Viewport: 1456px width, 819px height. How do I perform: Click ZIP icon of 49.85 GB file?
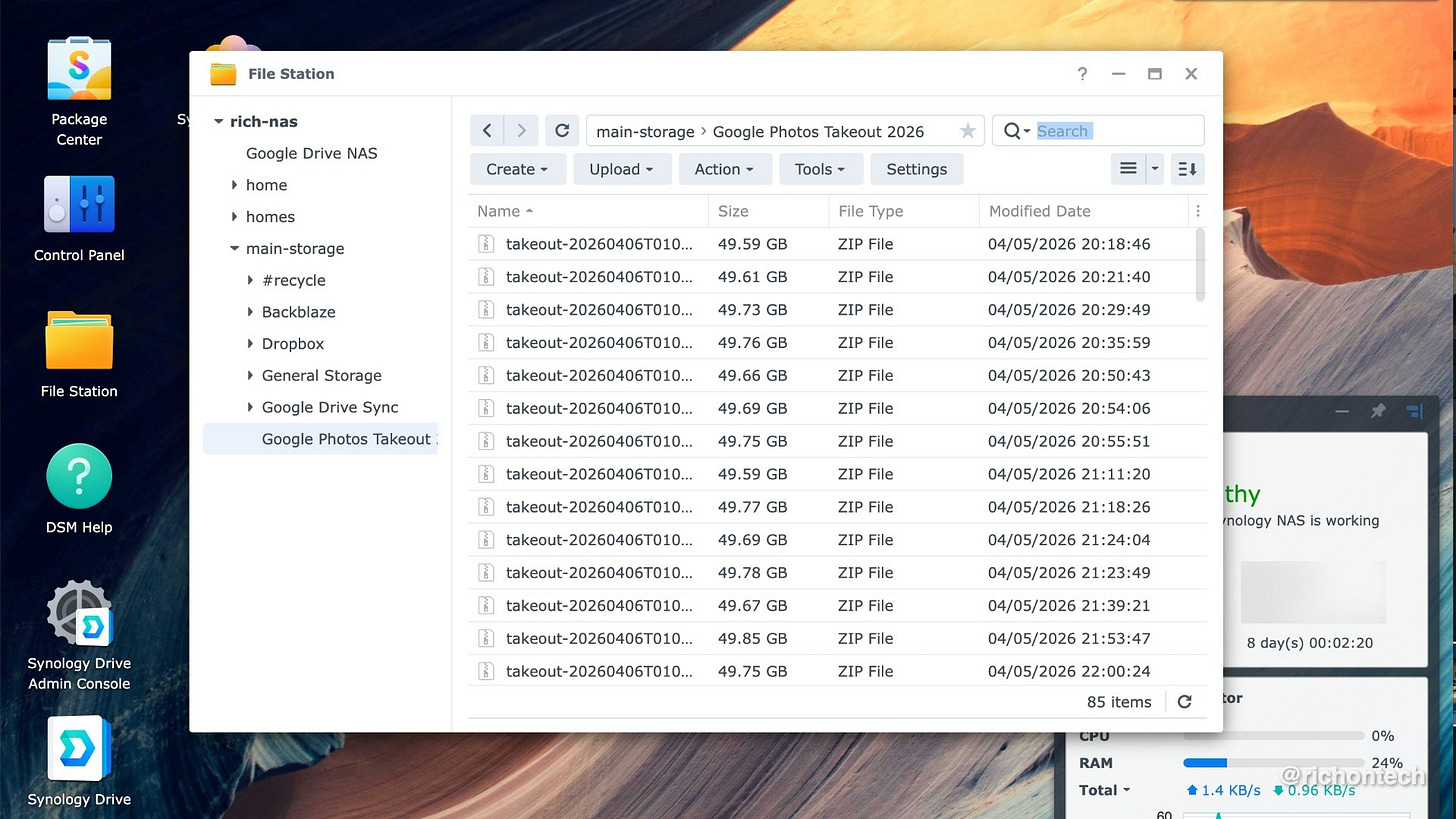486,638
